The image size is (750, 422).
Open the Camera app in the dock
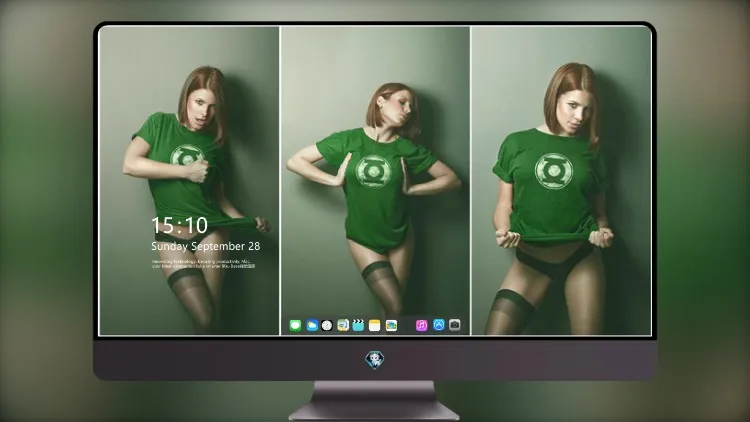click(x=454, y=325)
